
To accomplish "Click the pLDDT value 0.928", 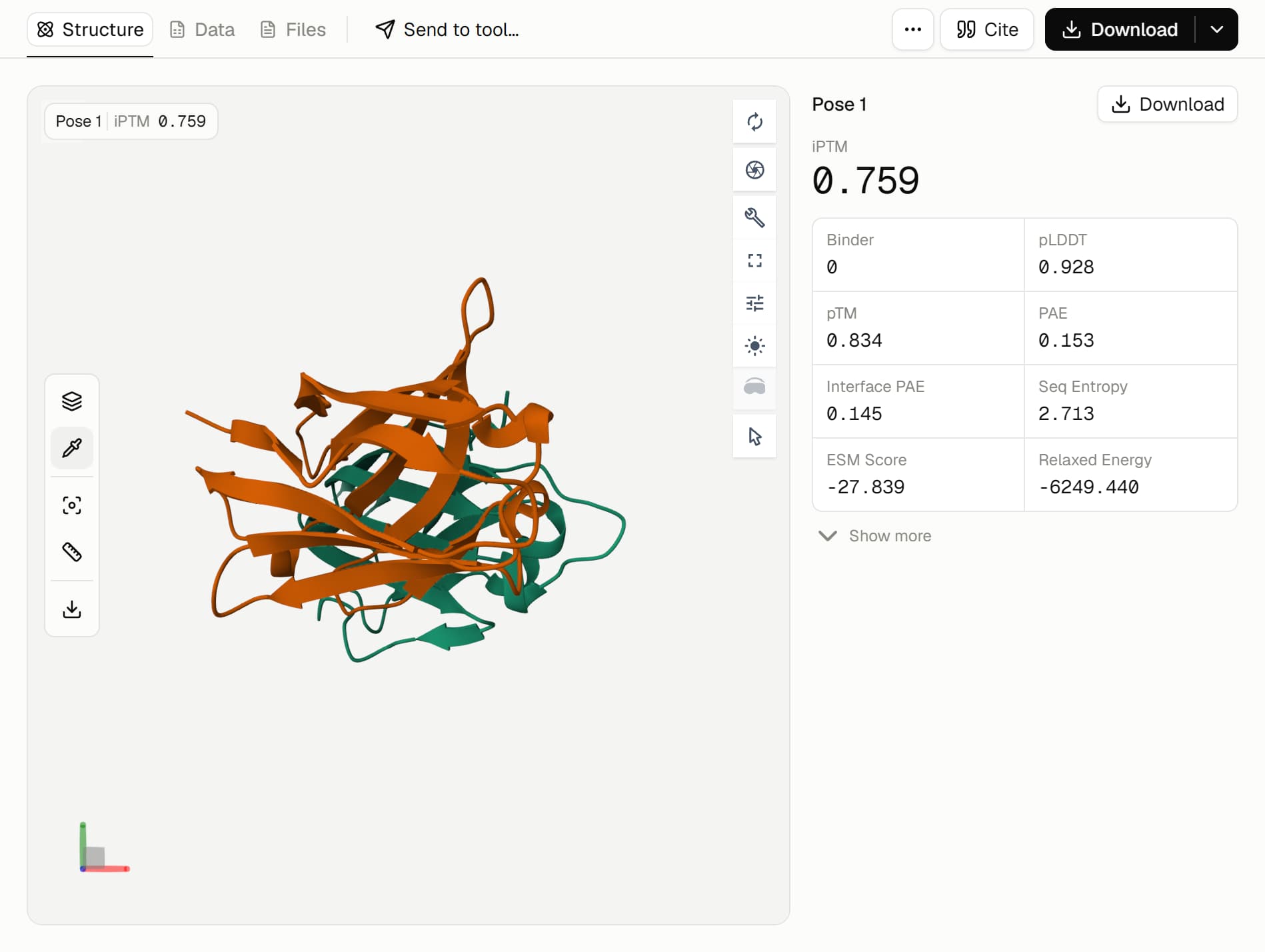I will click(x=1066, y=267).
